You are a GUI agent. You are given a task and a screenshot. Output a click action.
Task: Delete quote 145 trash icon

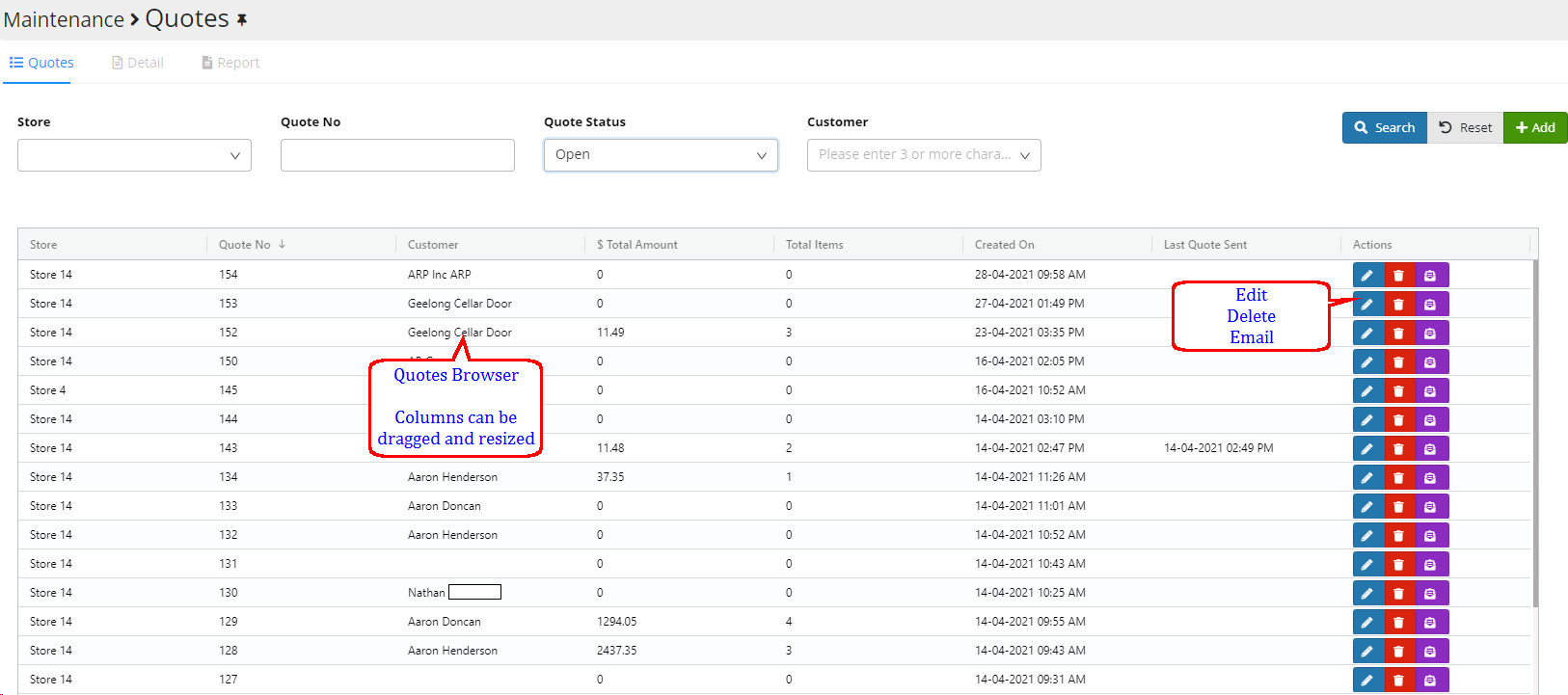pyautogui.click(x=1399, y=391)
